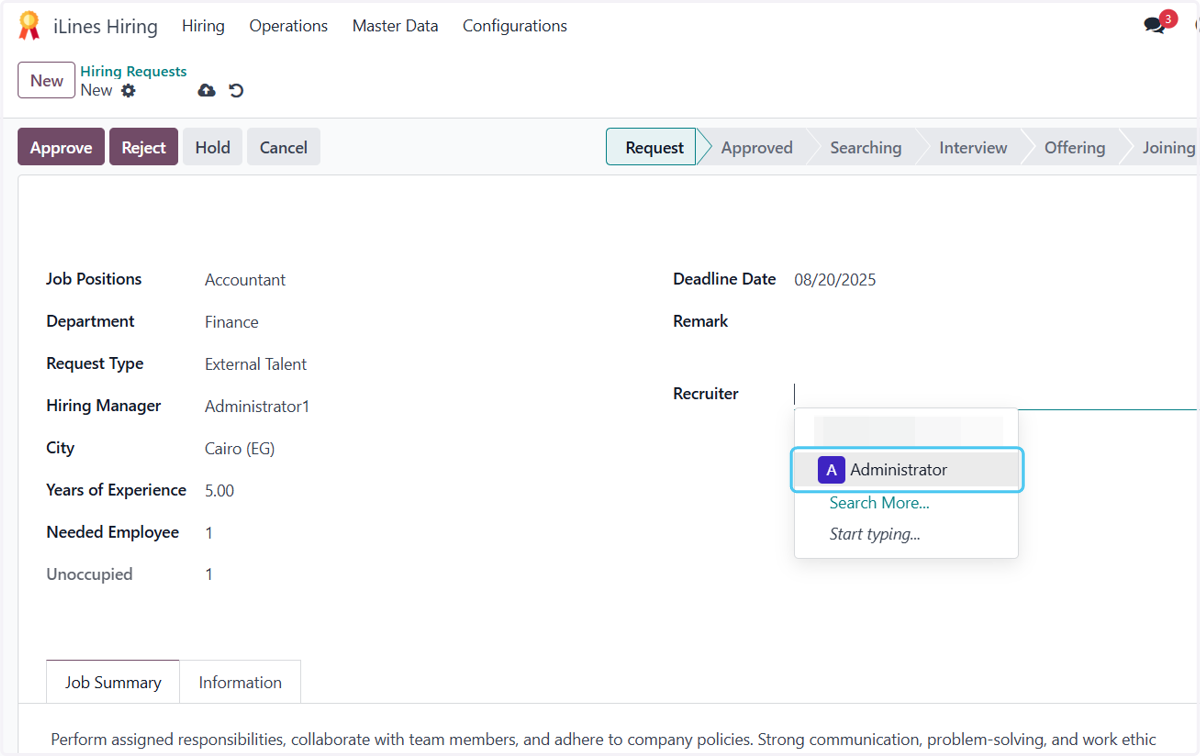Open Job Positions field showing Accountant
The image size is (1200, 756).
click(245, 280)
